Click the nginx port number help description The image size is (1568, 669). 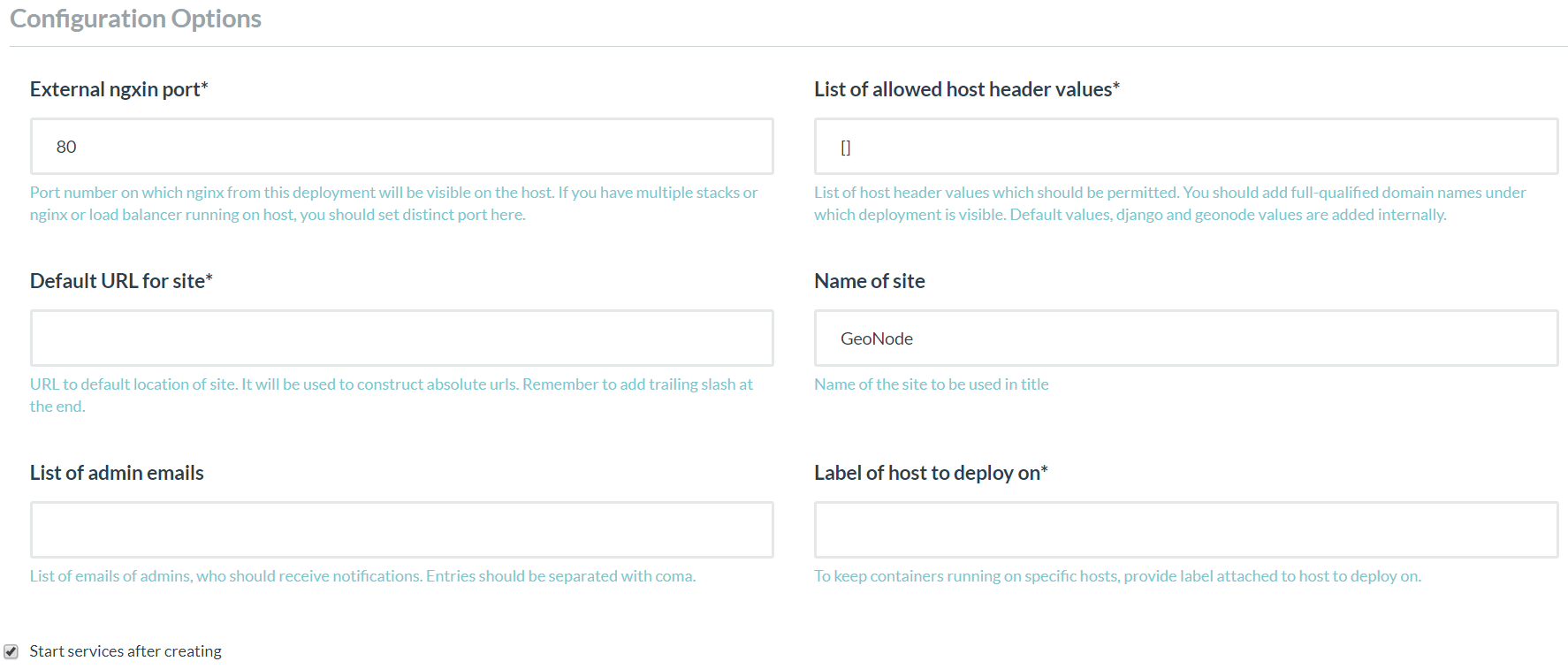pos(393,203)
